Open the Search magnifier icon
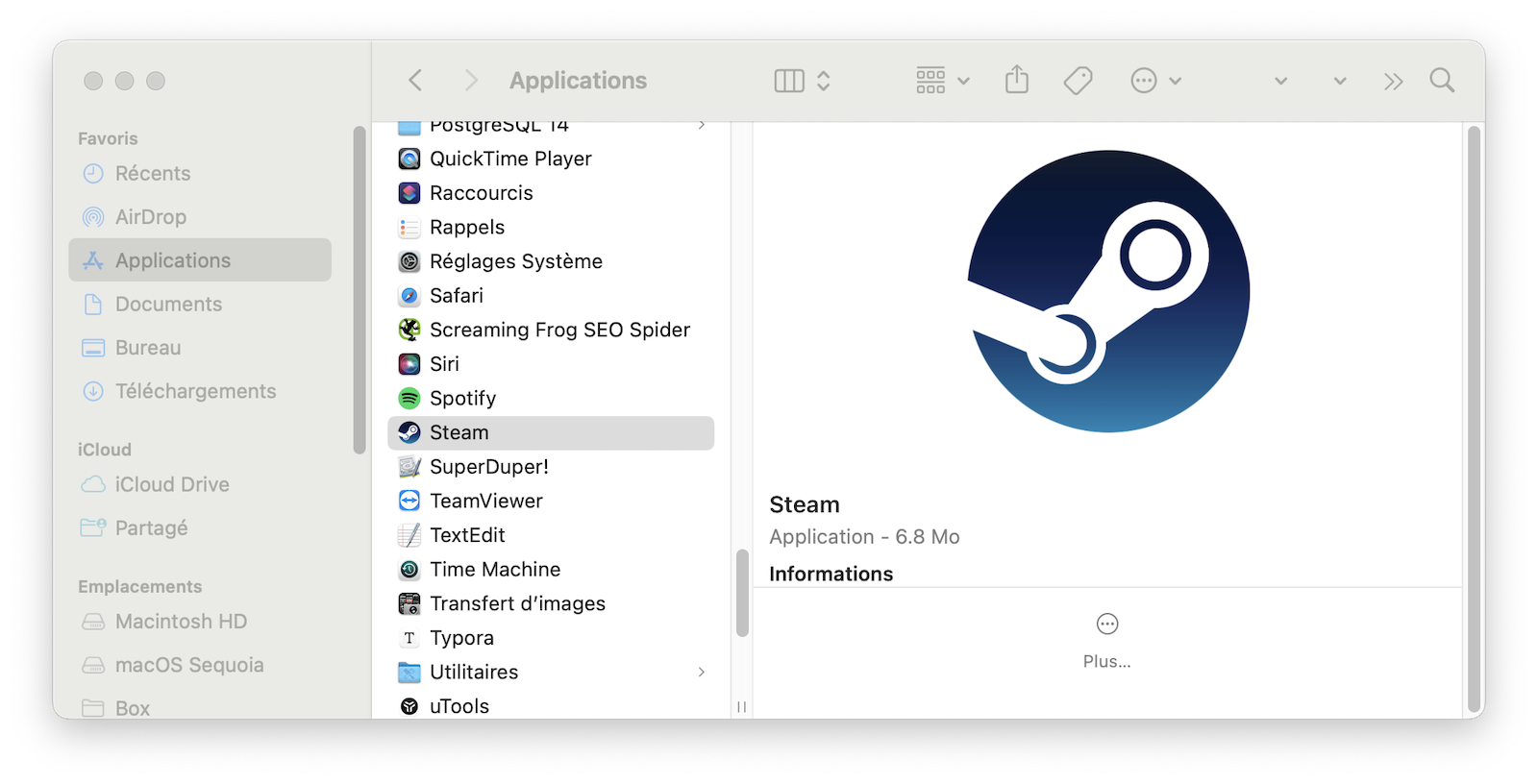The width and height of the screenshot is (1538, 784). tap(1442, 81)
